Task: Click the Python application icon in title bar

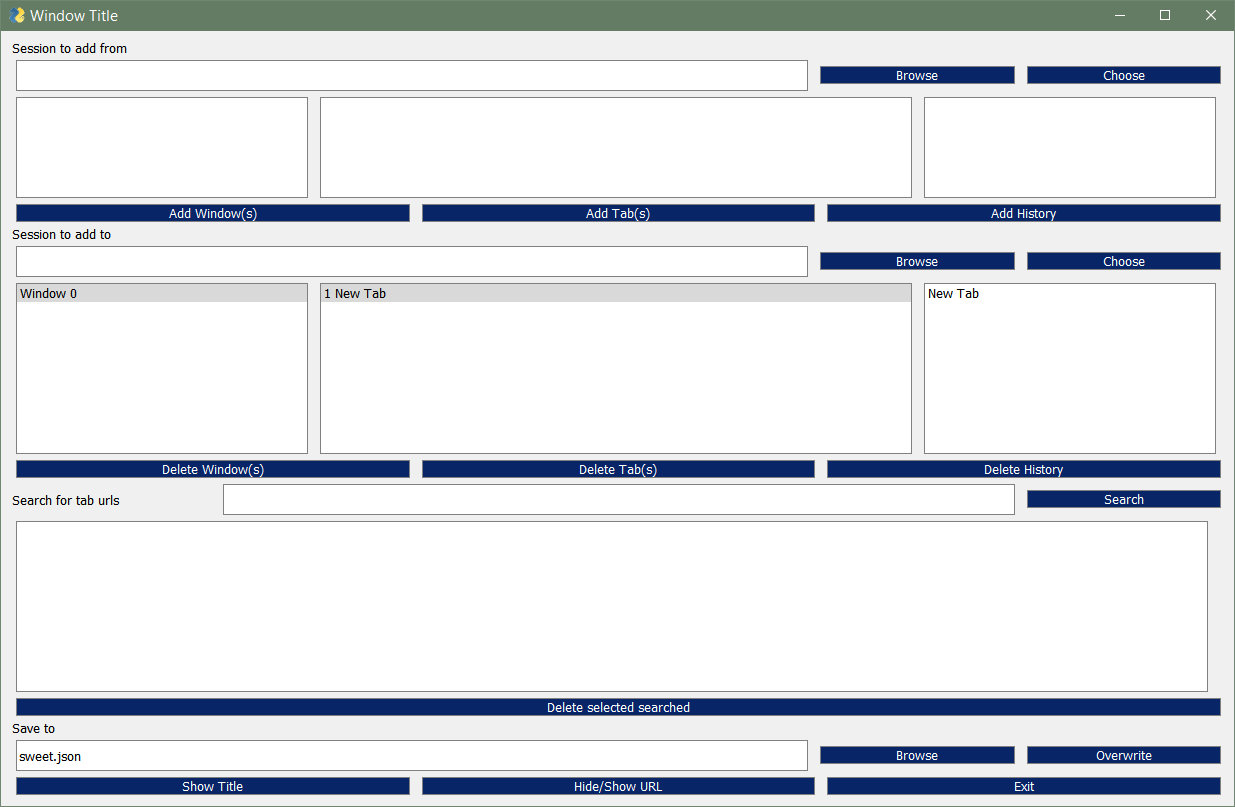Action: point(14,15)
